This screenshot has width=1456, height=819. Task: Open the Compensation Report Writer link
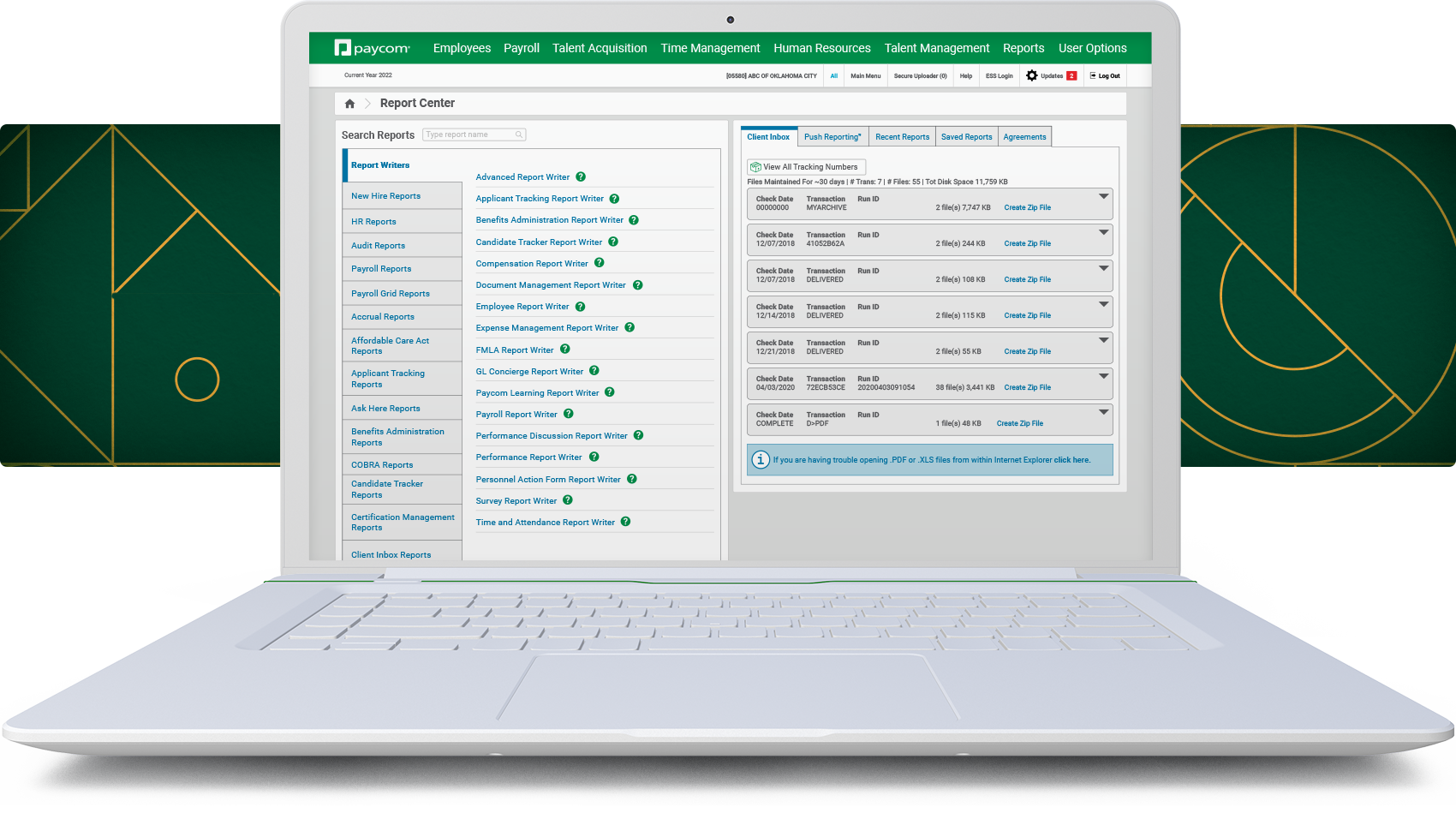tap(532, 264)
